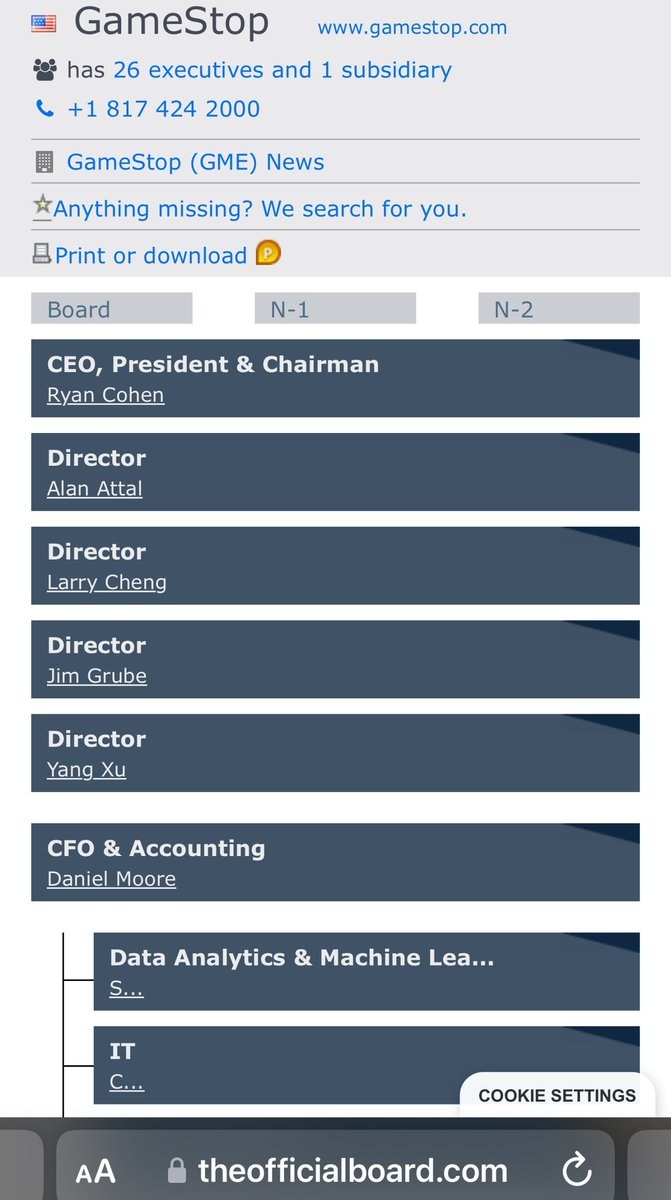Tap the printer icon
This screenshot has height=1200, width=671.
coord(42,255)
